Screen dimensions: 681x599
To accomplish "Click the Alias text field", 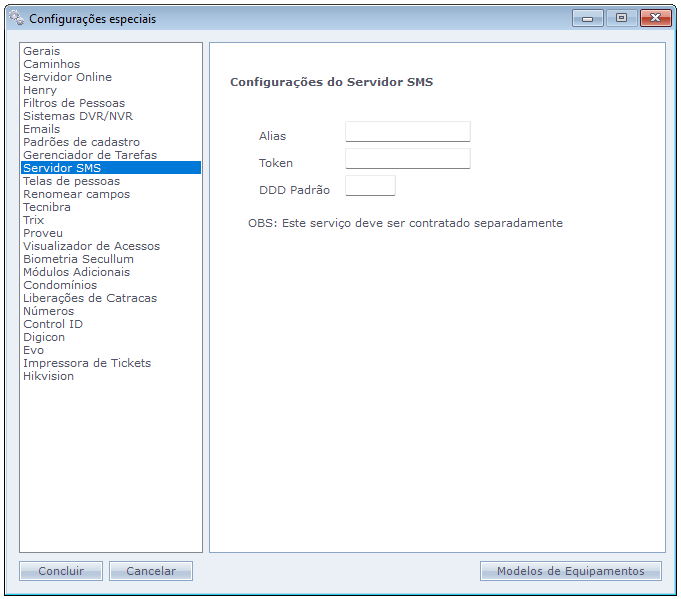I will (407, 132).
